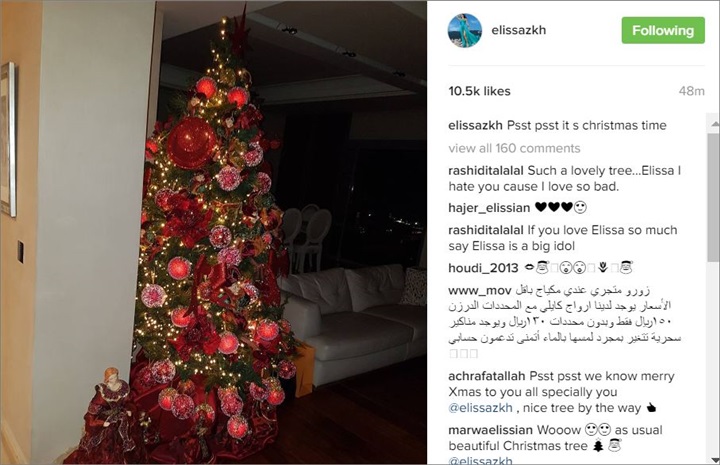
Task: Follow the @elissazkh mention in achrafatallah comment
Action: pyautogui.click(x=480, y=408)
